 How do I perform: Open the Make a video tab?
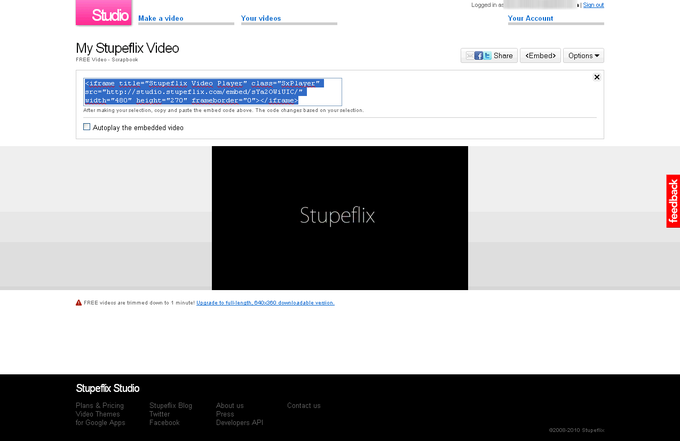tap(161, 18)
